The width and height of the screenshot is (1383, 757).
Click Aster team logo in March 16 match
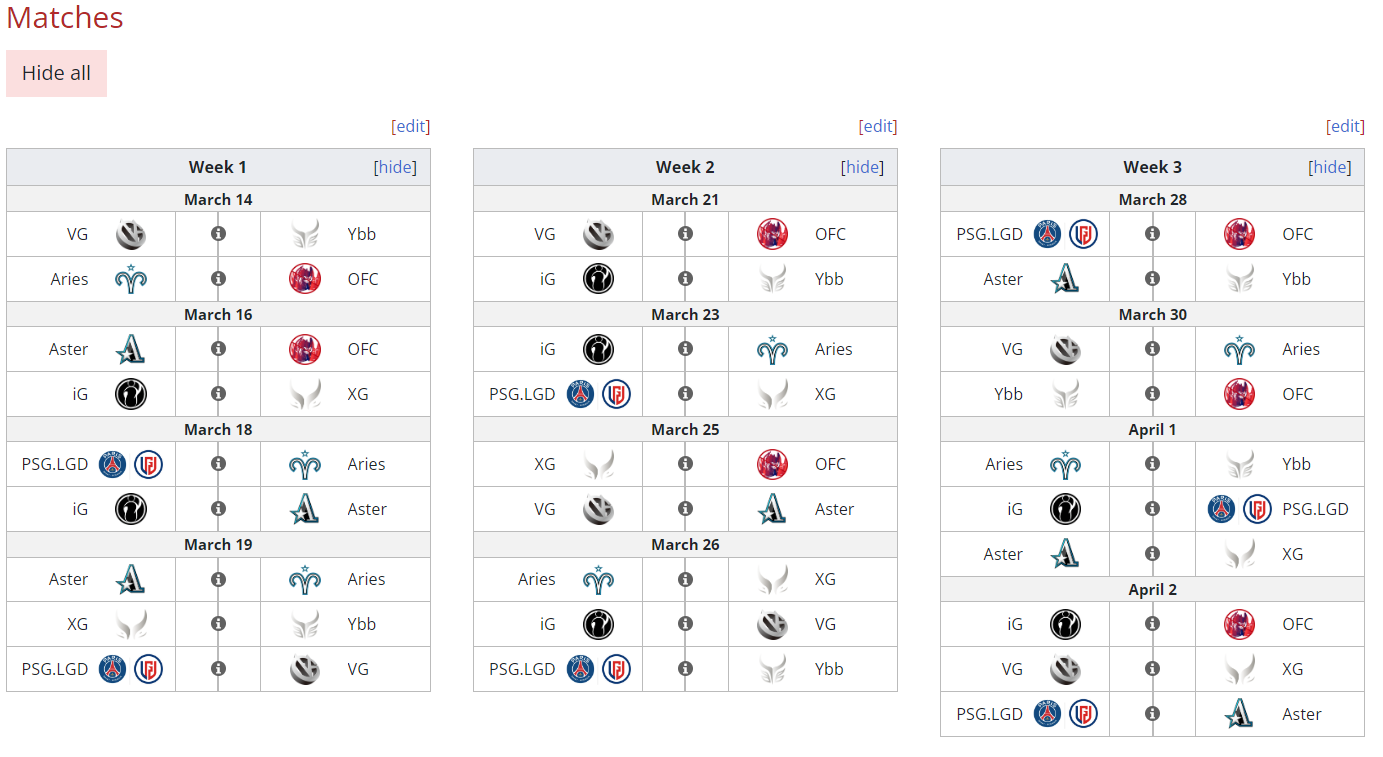131,349
